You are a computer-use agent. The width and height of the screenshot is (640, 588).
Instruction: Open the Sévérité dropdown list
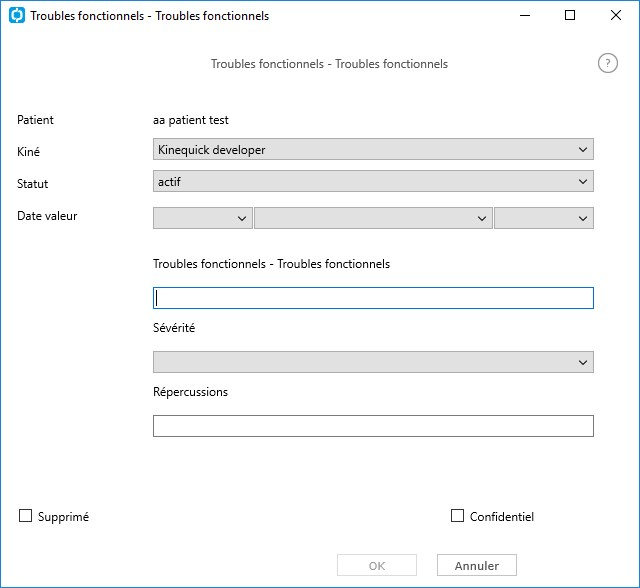[373, 362]
